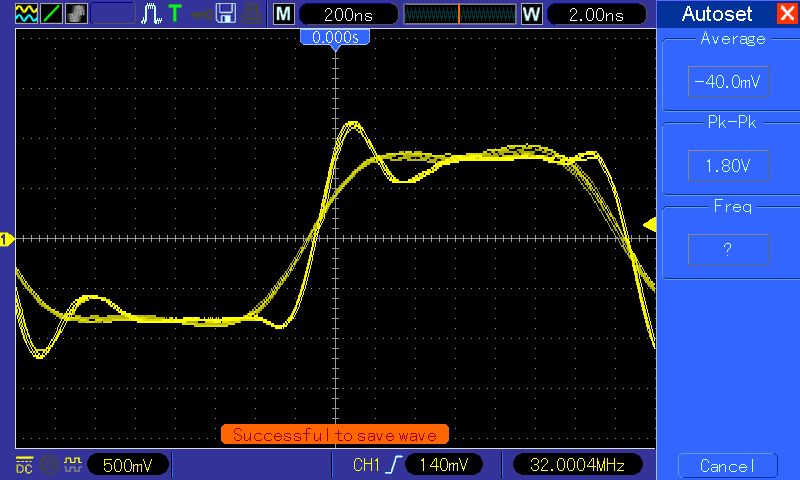Select the Pk-Pk measurement value 1.80V

[x=728, y=166]
